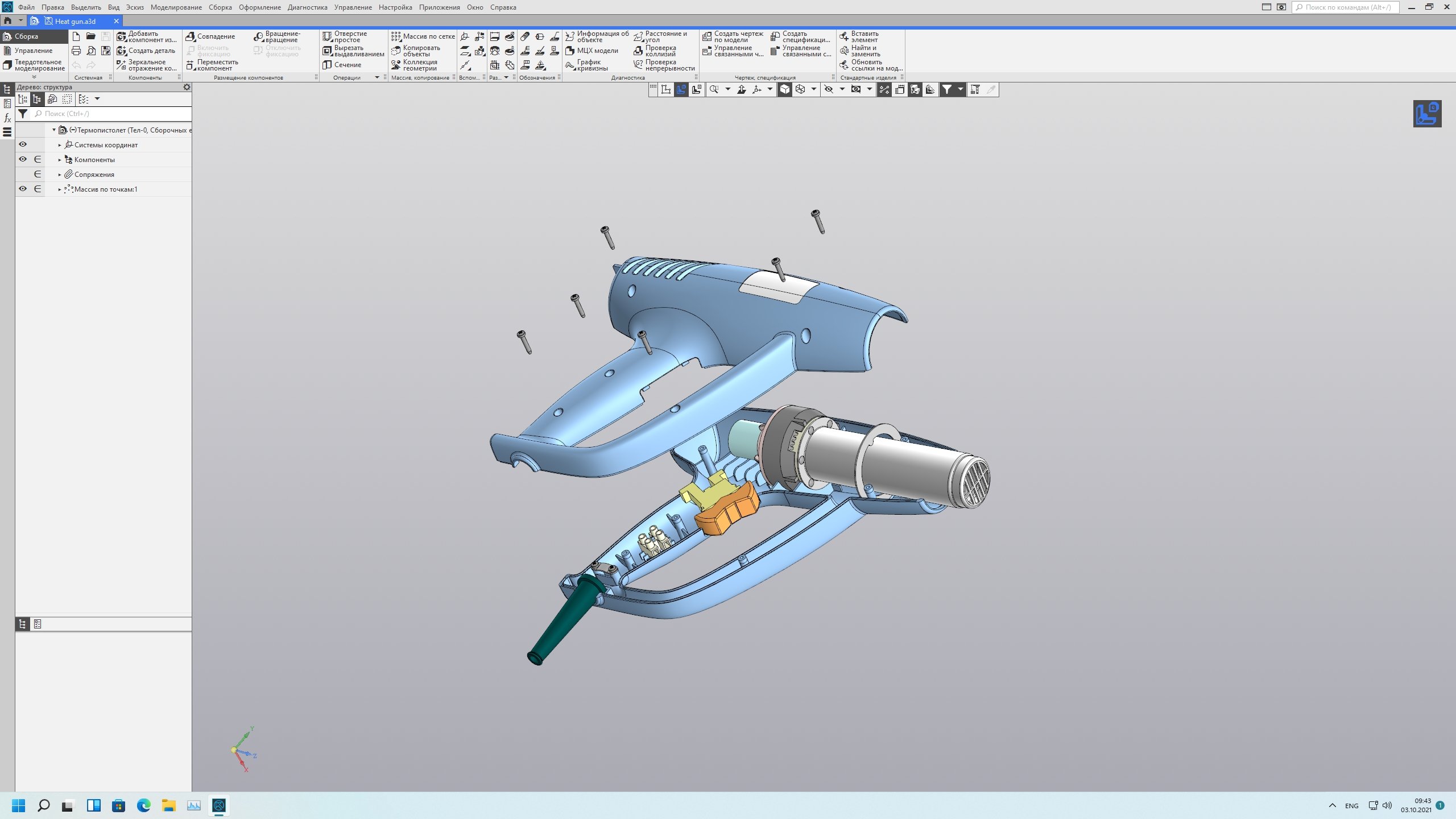This screenshot has height=819, width=1456.
Task: Open file using the folder icon
Action: 91,36
